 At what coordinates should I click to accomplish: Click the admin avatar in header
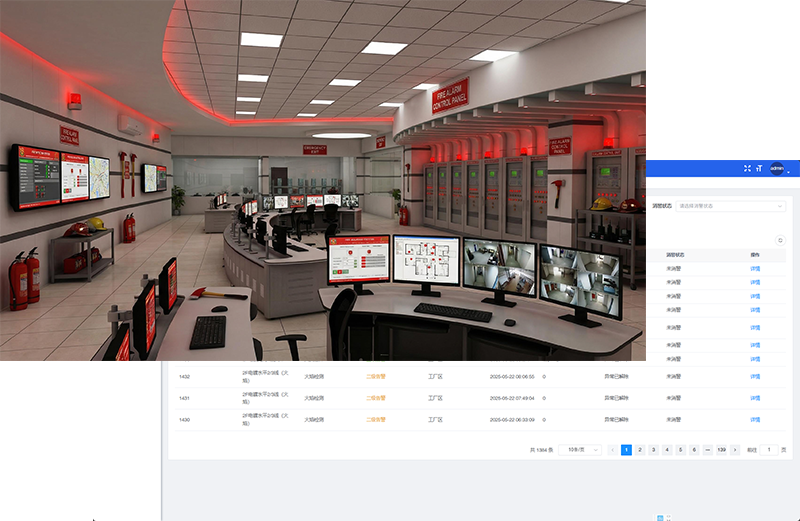(x=776, y=168)
